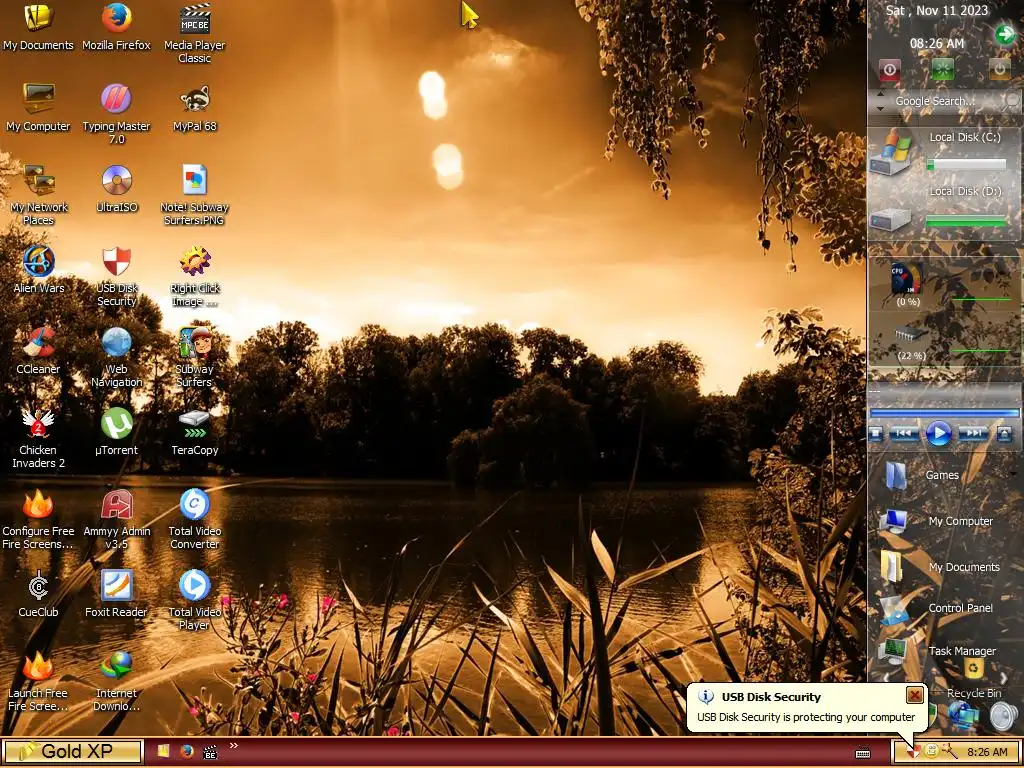Click the keyboard icon on the taskbar

pyautogui.click(x=863, y=753)
